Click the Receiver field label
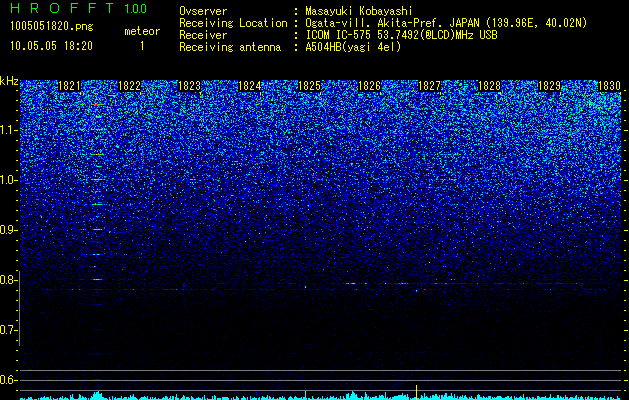This screenshot has width=629, height=400. click(203, 35)
